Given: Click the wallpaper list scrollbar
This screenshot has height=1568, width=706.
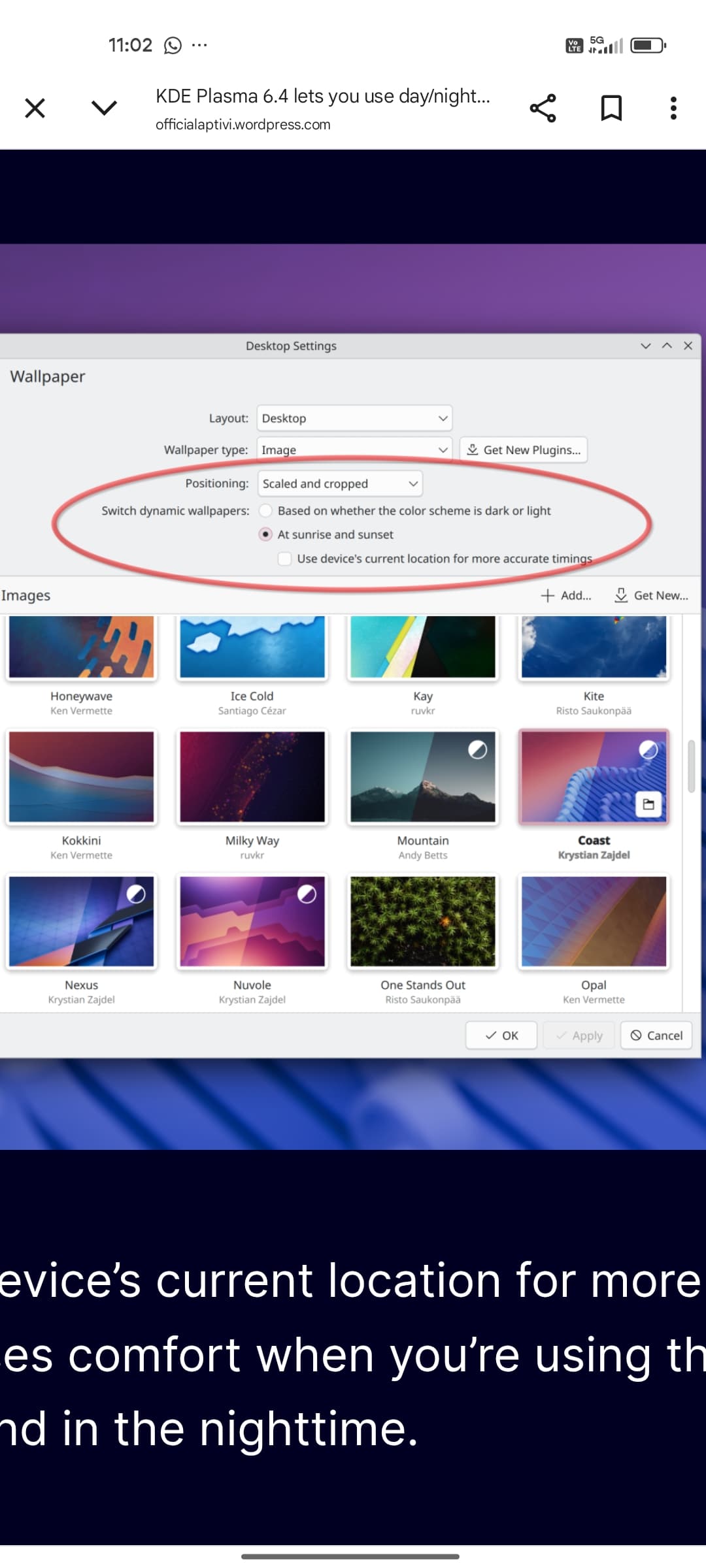Looking at the screenshot, I should pyautogui.click(x=691, y=766).
